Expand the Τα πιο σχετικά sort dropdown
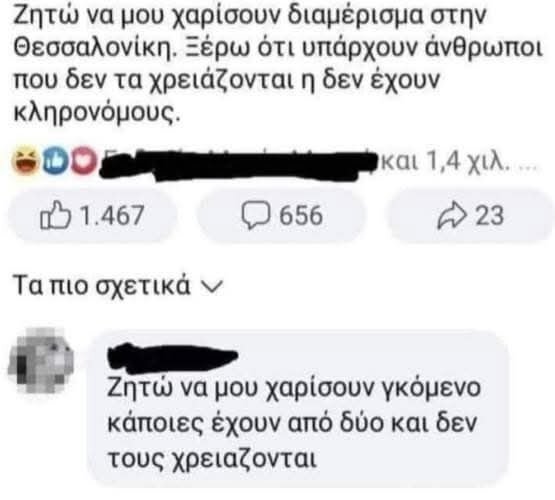Image resolution: width=555 pixels, height=500 pixels. pos(118,285)
